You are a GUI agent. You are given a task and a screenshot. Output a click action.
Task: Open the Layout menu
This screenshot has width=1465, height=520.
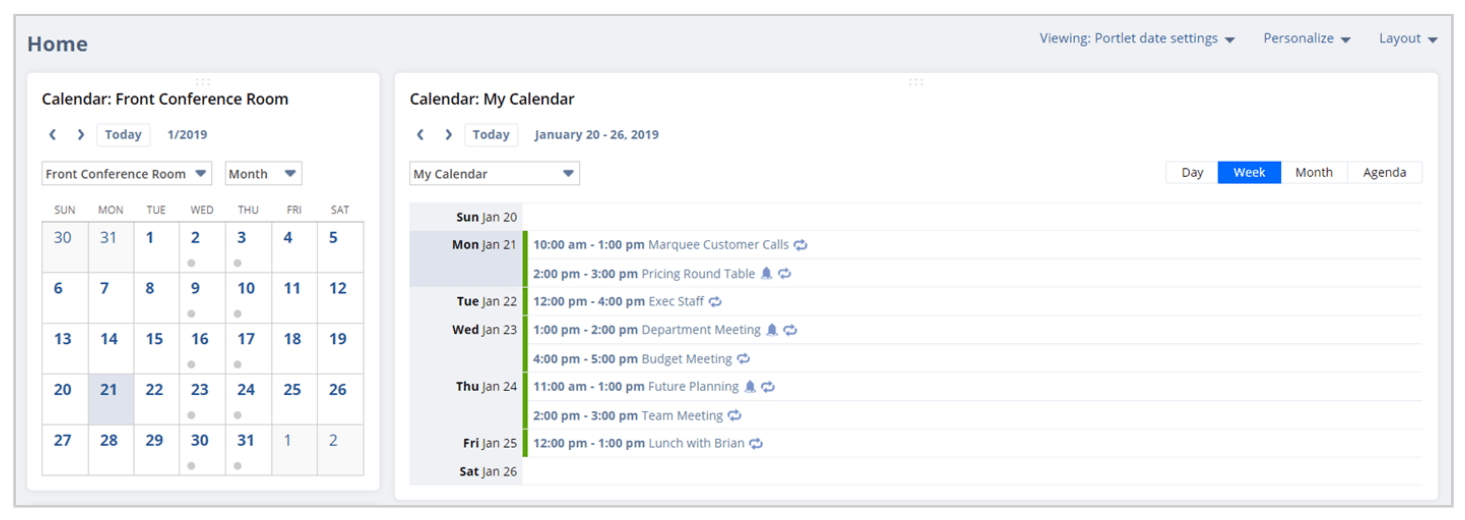coord(1407,39)
